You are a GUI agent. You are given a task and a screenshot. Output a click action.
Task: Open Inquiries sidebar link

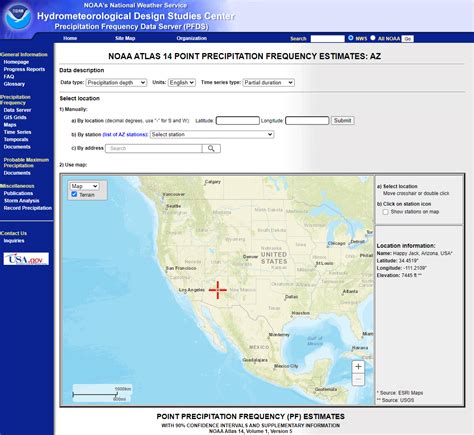(14, 241)
